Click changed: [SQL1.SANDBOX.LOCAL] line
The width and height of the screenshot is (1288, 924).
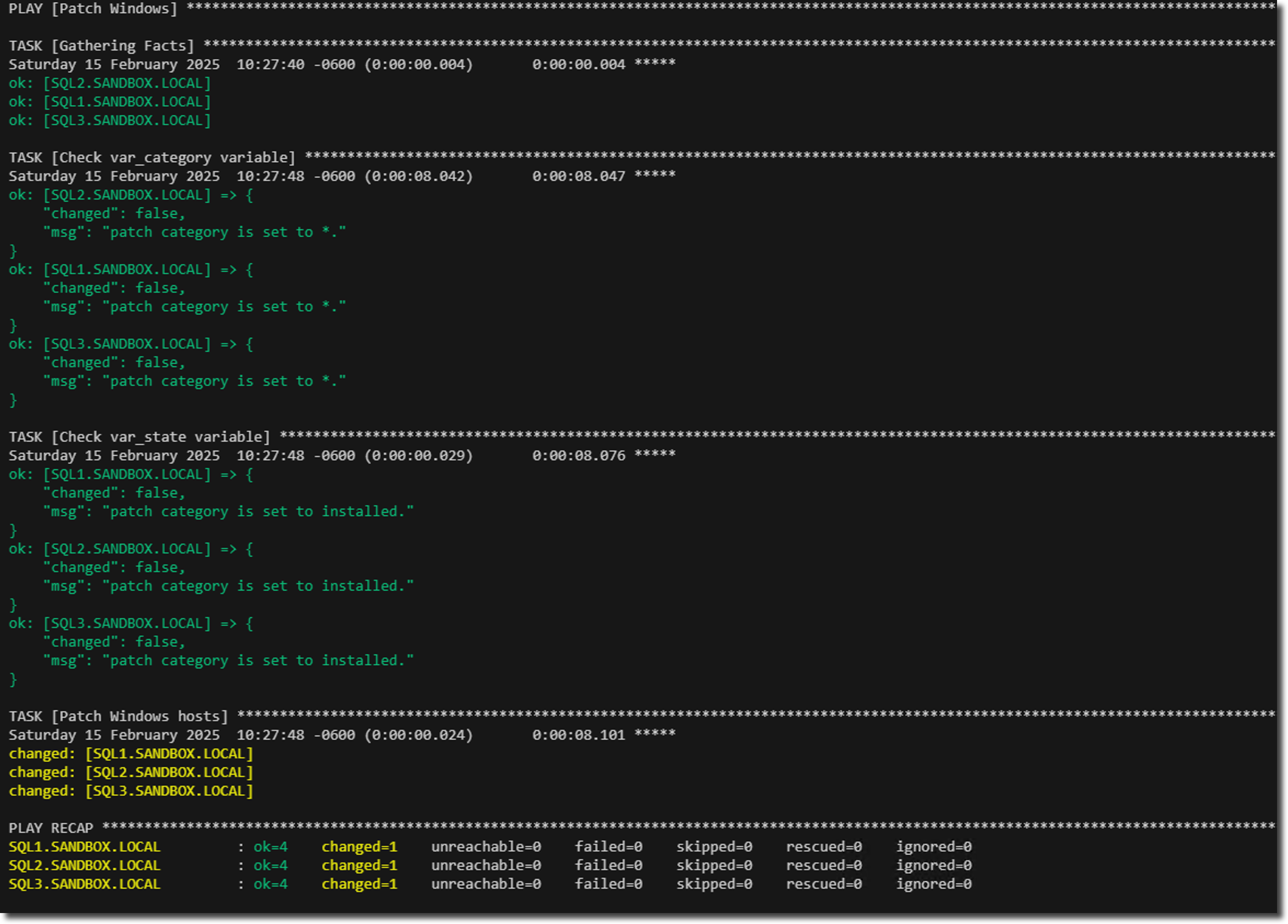pos(131,754)
